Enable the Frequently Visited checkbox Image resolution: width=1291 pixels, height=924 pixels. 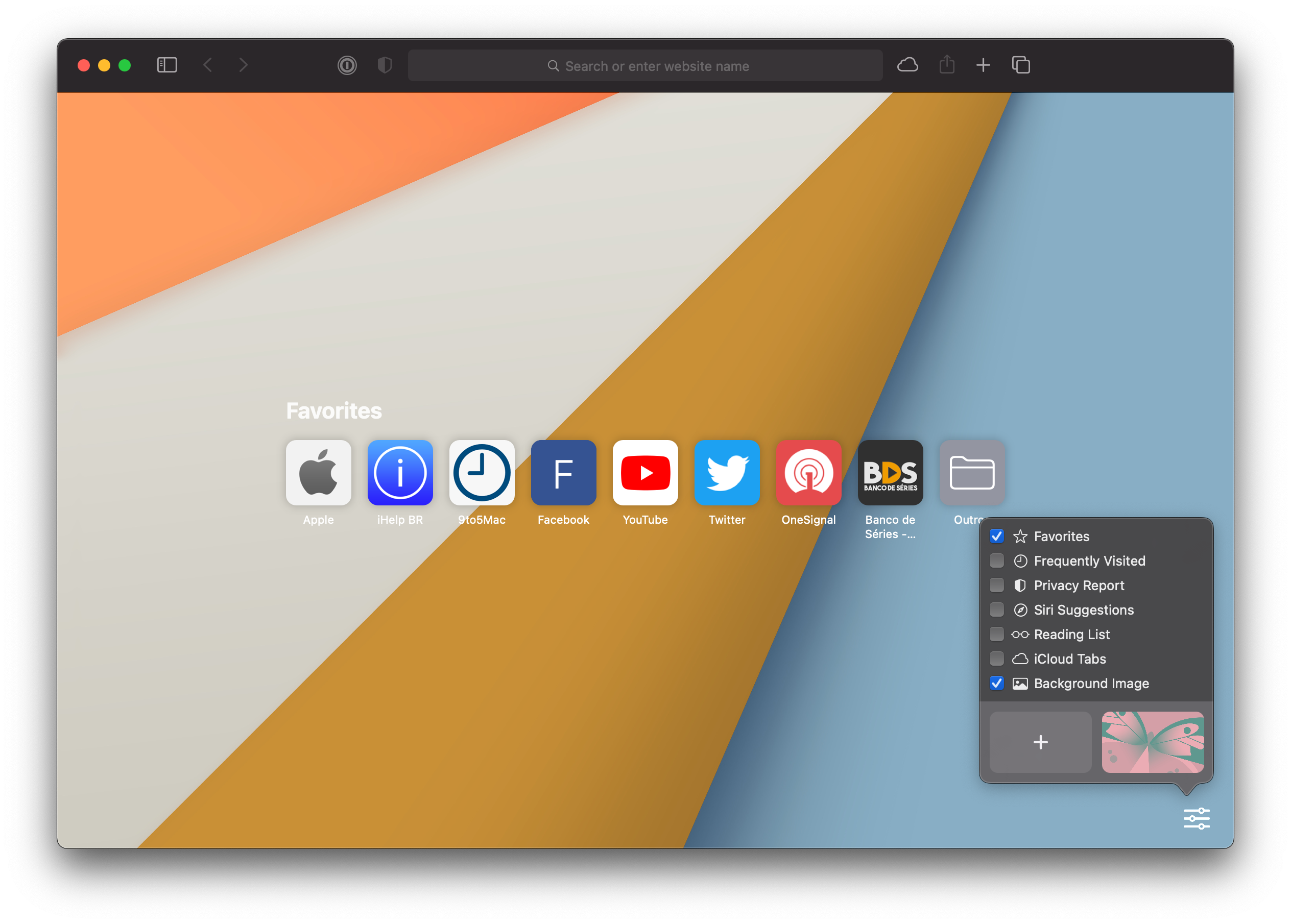coord(997,560)
